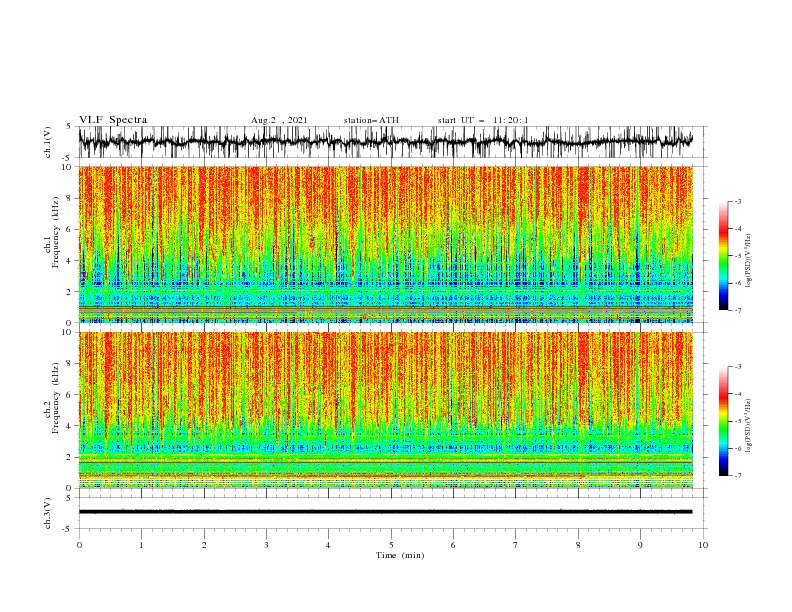Click the log(PSD) label next to ch.2 color scale
Screen dimensions: 792x612
point(749,425)
